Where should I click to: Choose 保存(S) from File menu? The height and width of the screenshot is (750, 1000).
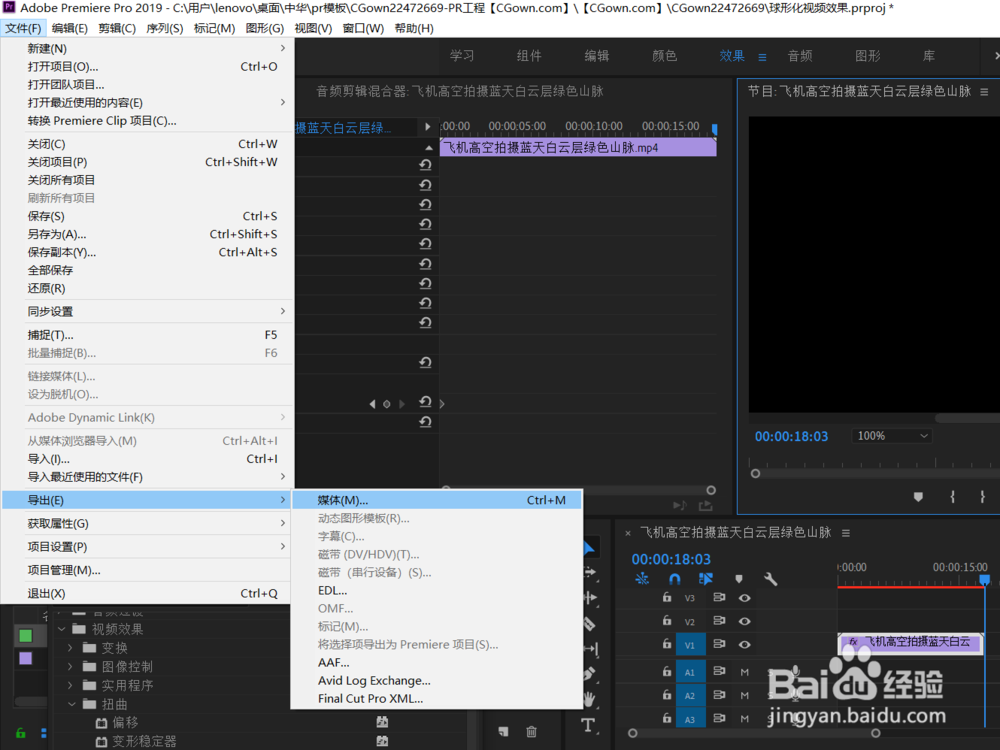pos(147,216)
